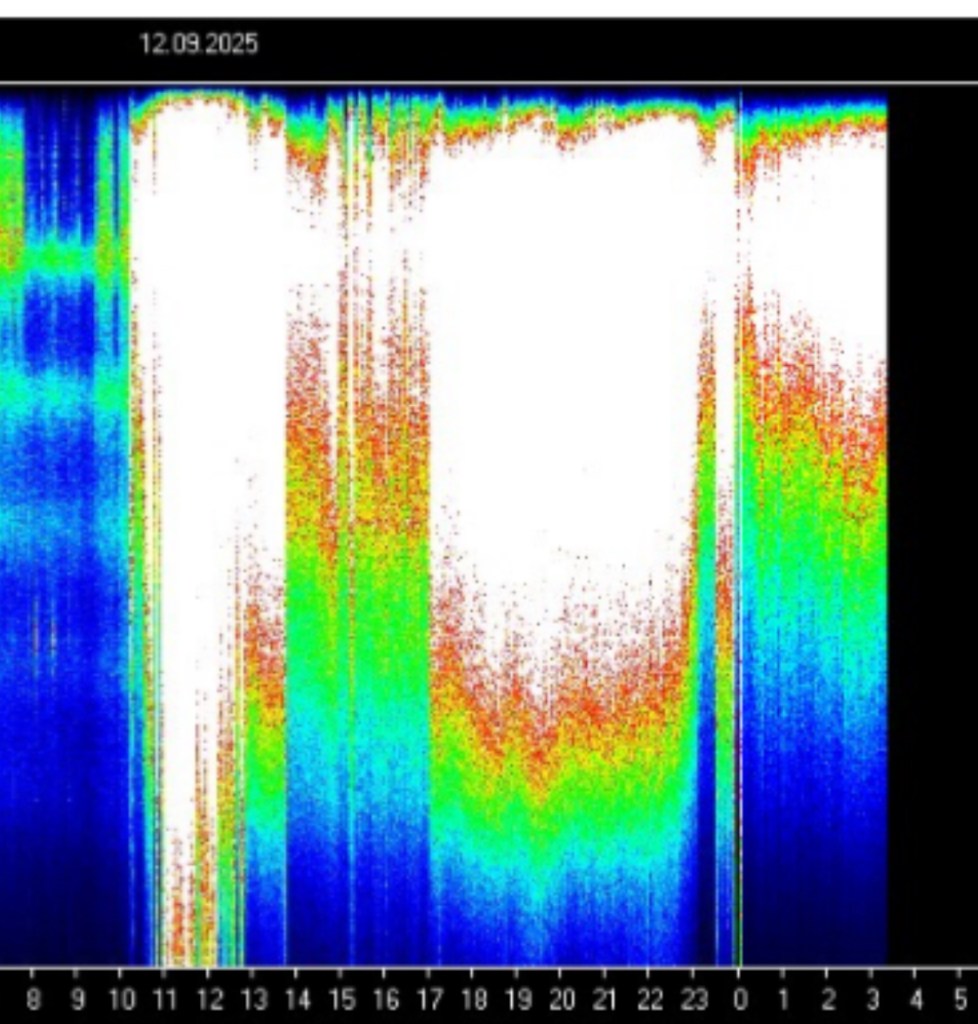Image resolution: width=978 pixels, height=1024 pixels.
Task: Click the 19 hour tick label
Action: (x=517, y=999)
